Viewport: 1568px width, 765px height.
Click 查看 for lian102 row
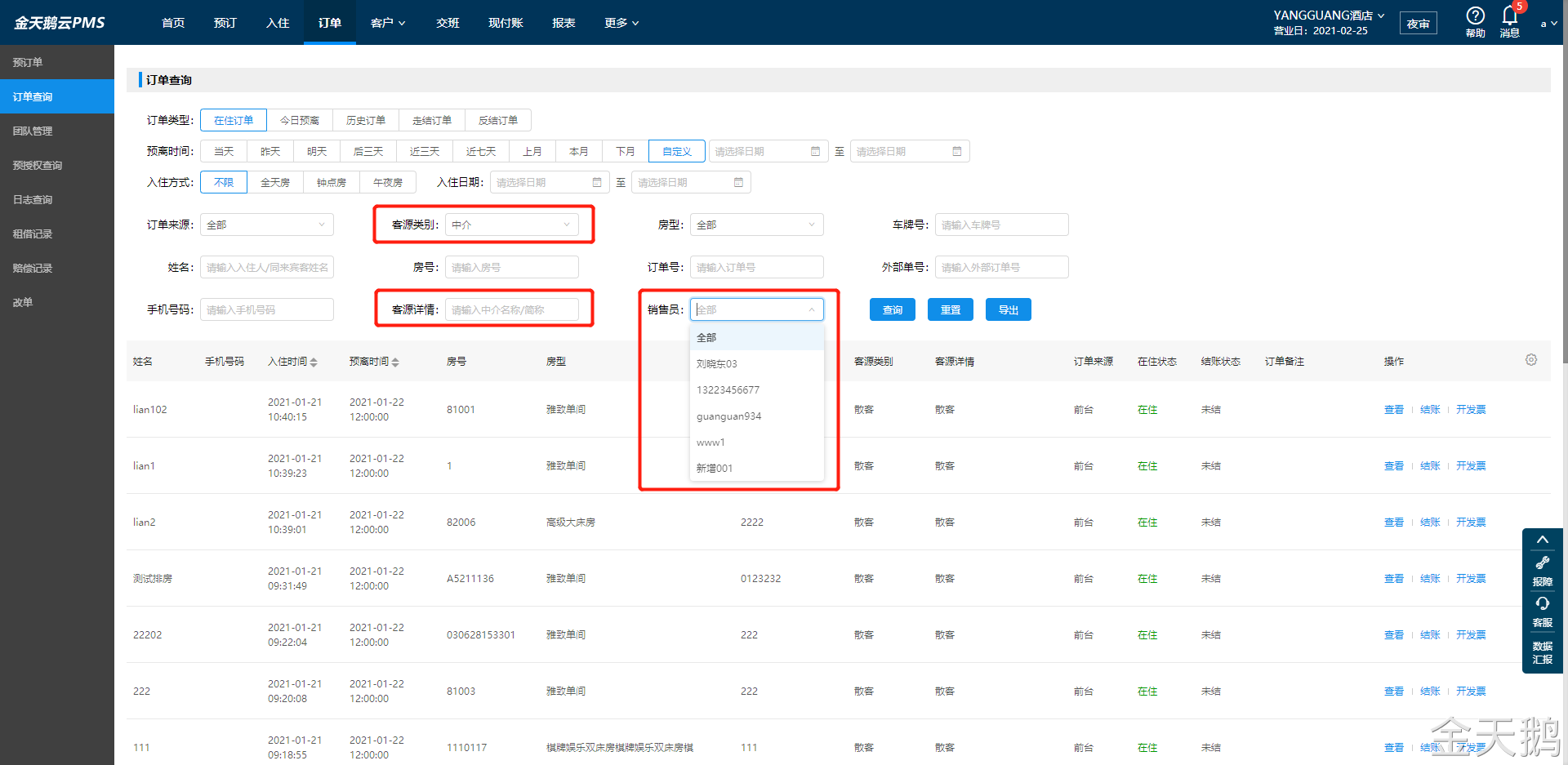[x=1394, y=410]
